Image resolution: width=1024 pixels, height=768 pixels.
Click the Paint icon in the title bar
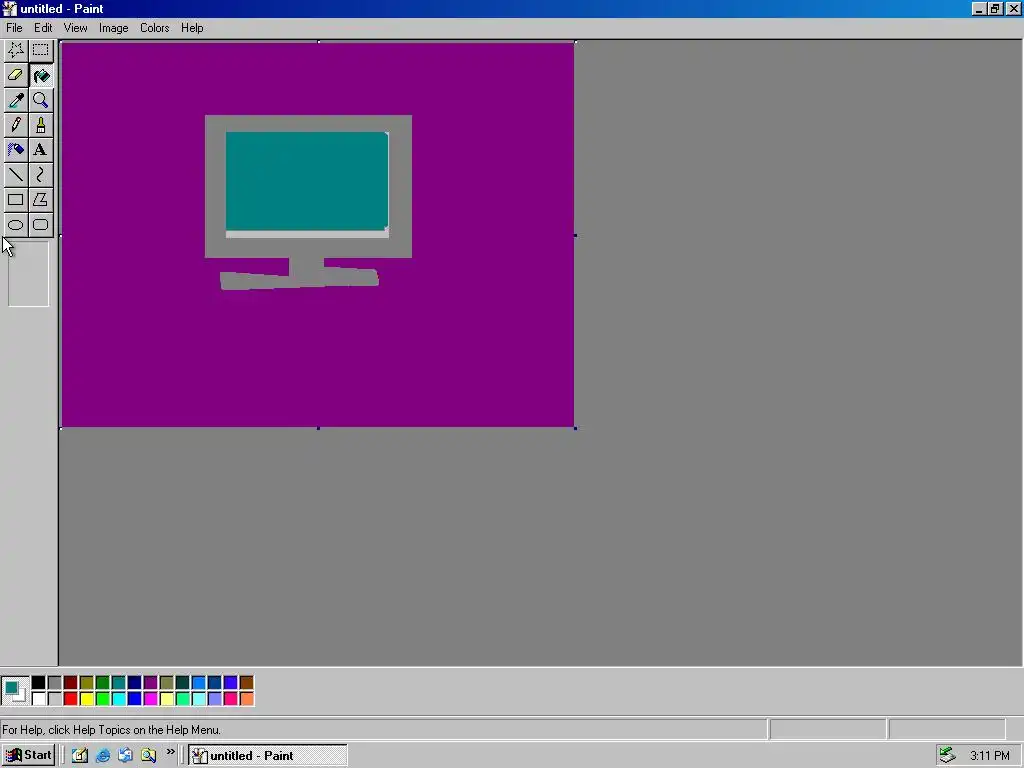9,8
